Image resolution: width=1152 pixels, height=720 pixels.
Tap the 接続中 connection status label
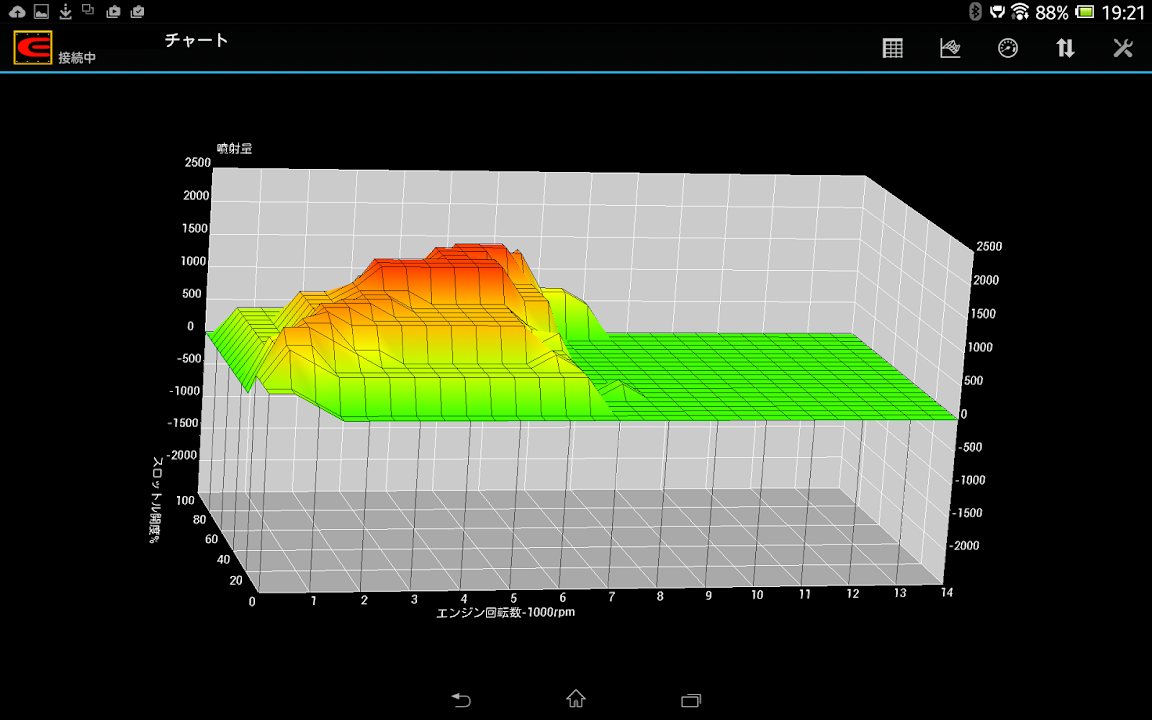coord(77,58)
